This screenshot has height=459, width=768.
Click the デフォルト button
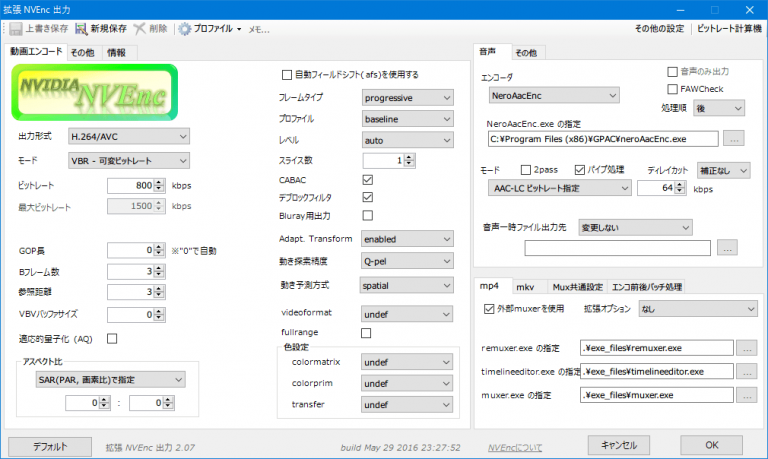click(x=50, y=447)
